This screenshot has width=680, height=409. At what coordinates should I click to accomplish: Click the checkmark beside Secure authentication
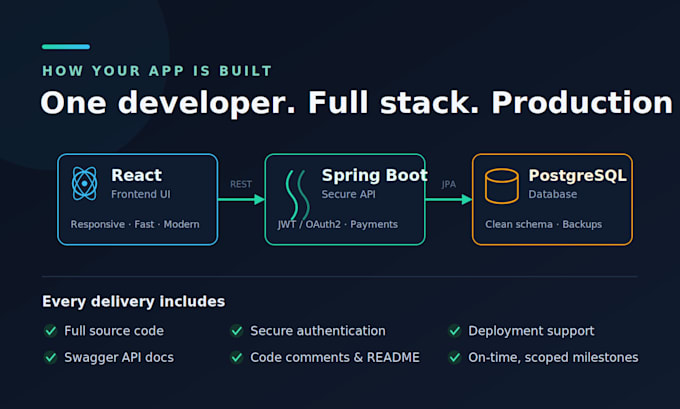(237, 331)
